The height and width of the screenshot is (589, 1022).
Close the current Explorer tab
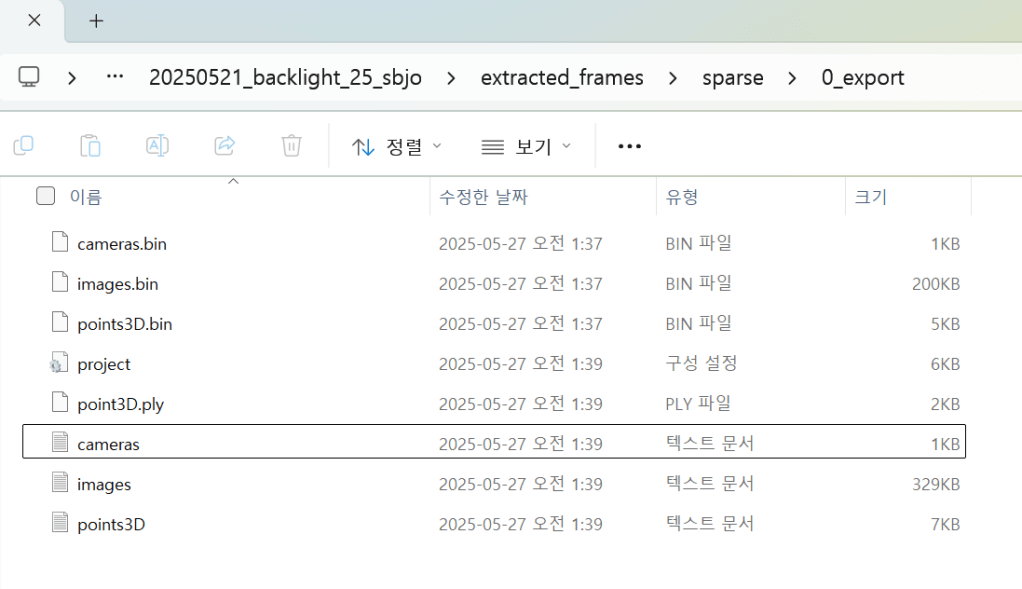pyautogui.click(x=34, y=20)
